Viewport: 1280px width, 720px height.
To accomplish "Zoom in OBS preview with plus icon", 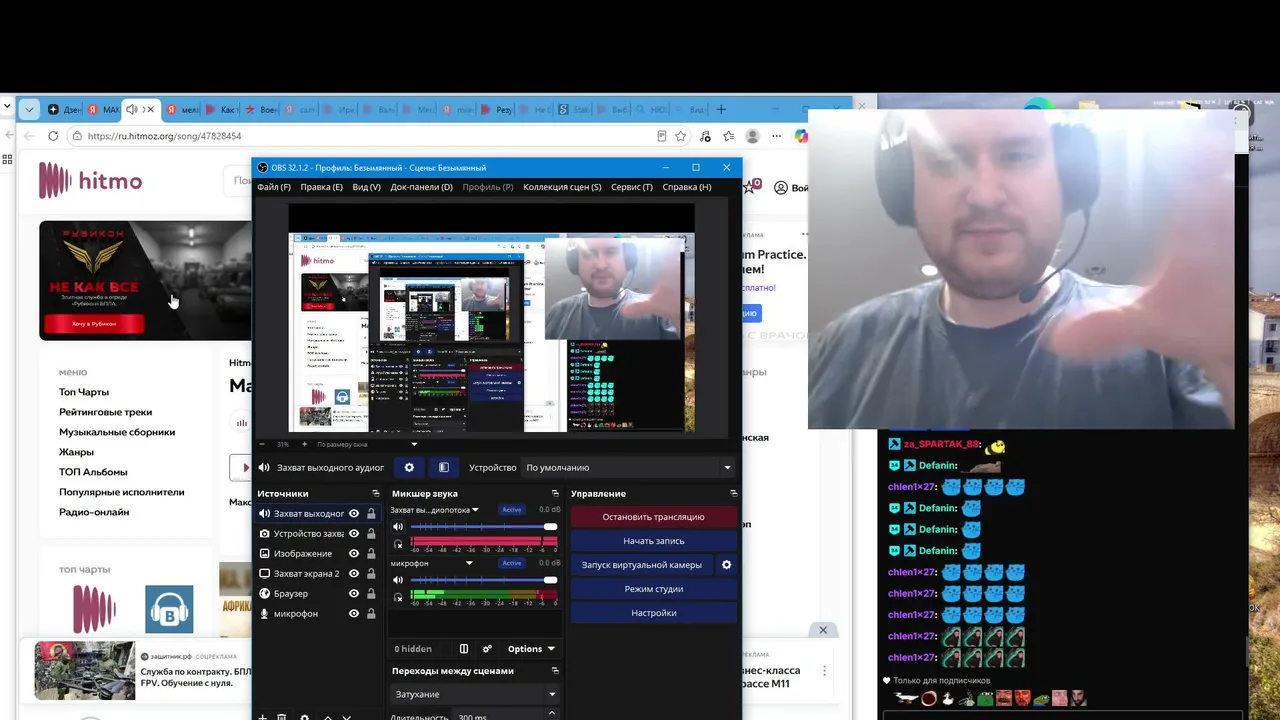I will coord(304,444).
